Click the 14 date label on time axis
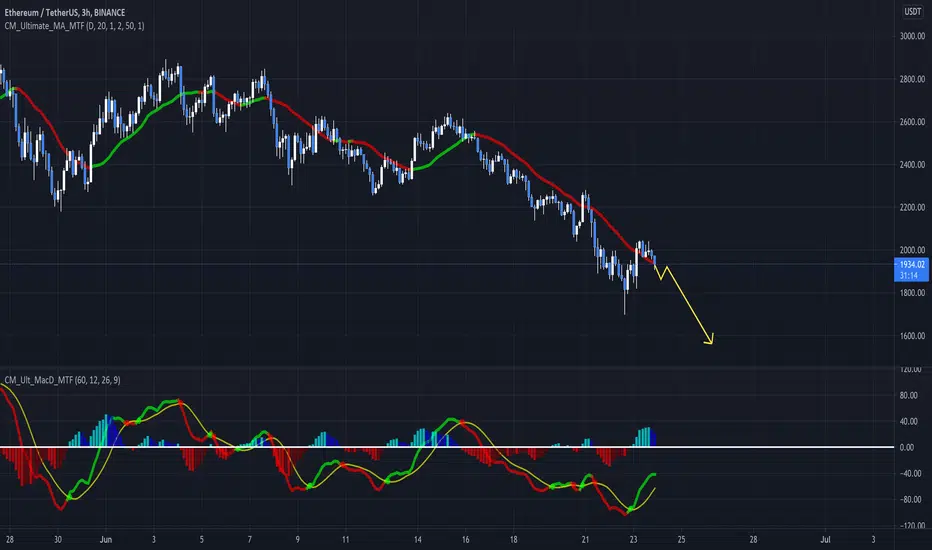932x550 pixels. tap(418, 540)
